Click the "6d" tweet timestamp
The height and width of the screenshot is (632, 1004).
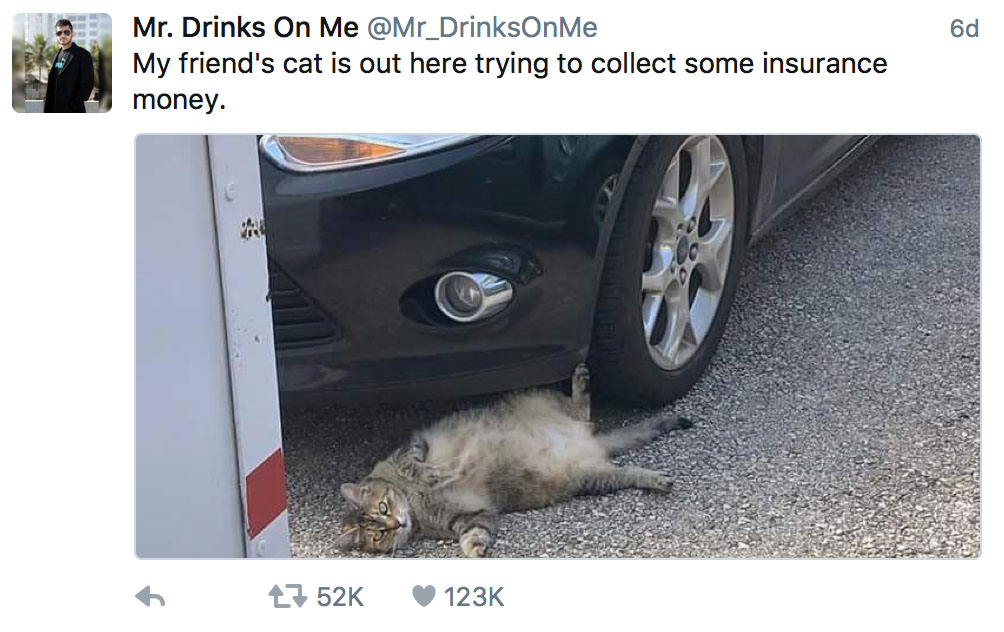pos(963,29)
